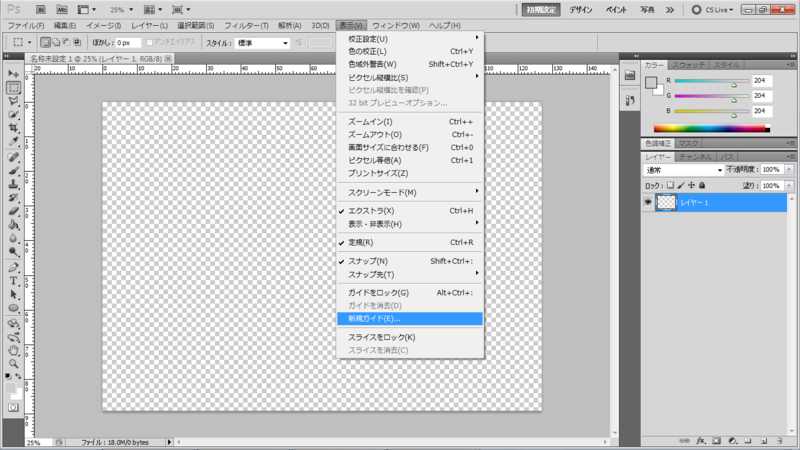800x450 pixels.
Task: Select the Rectangular Marquee tool in toolbox
Action: point(13,88)
